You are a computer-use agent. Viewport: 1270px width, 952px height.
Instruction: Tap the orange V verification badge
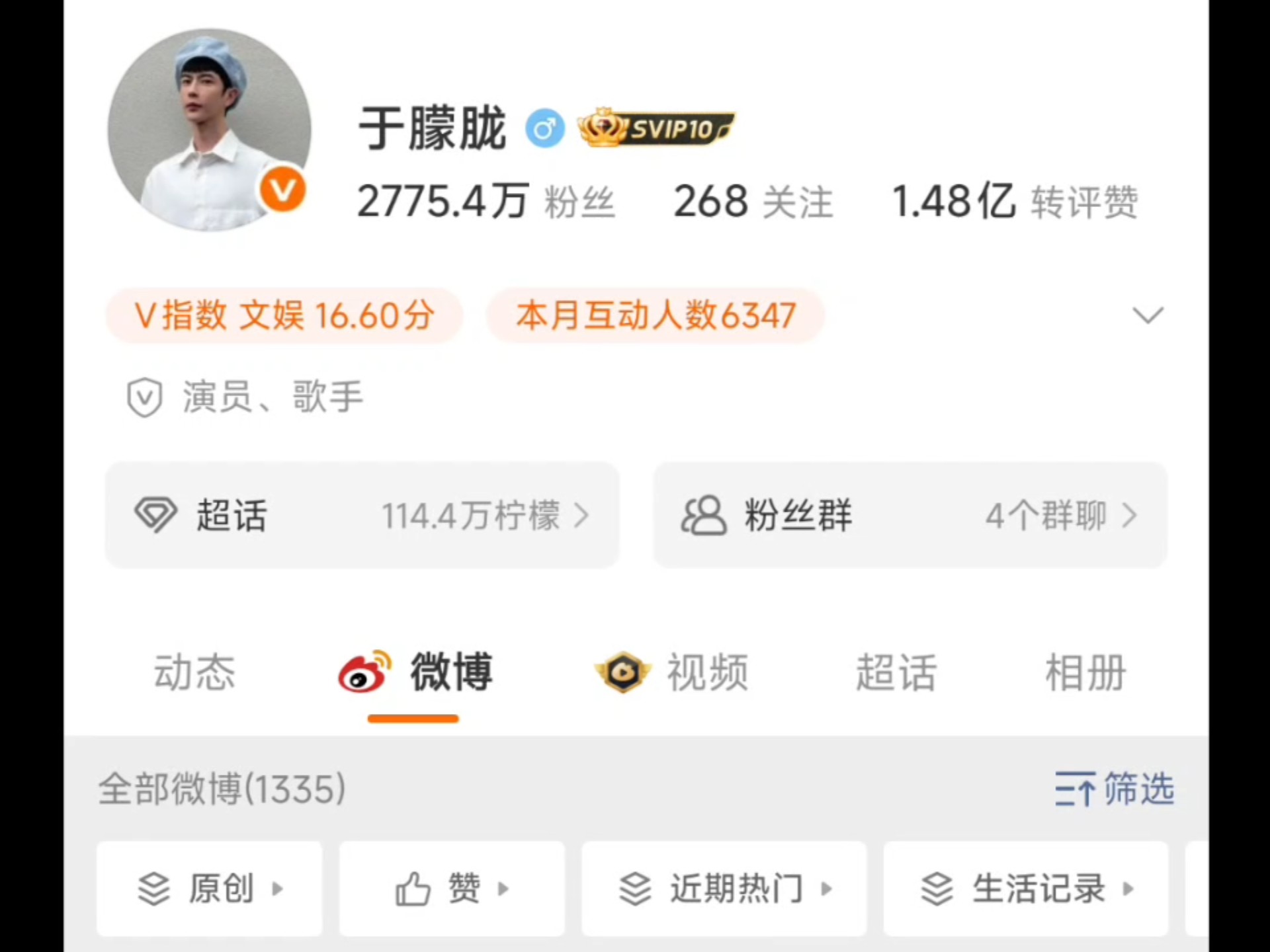(282, 190)
